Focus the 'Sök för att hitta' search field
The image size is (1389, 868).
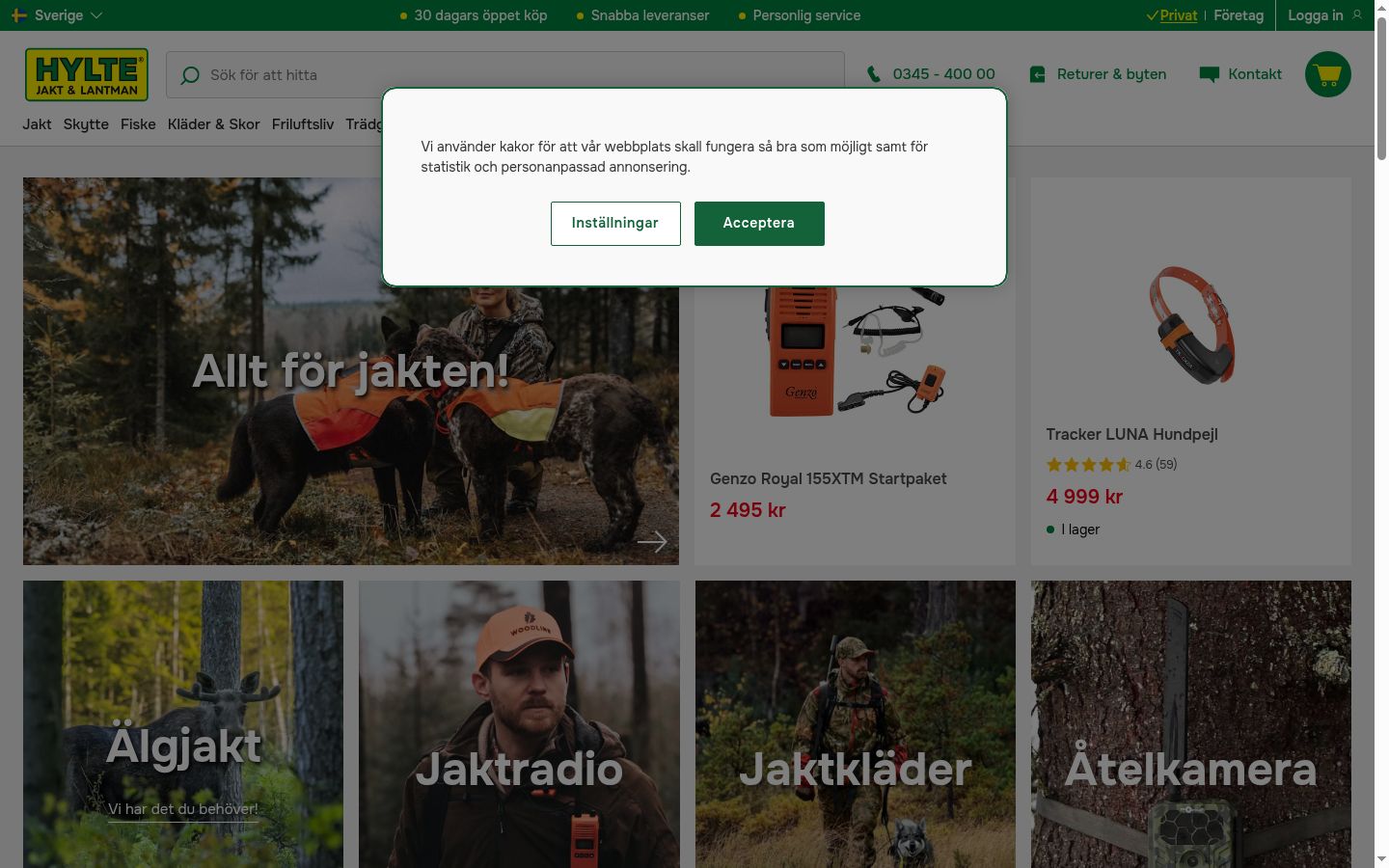tap(505, 75)
